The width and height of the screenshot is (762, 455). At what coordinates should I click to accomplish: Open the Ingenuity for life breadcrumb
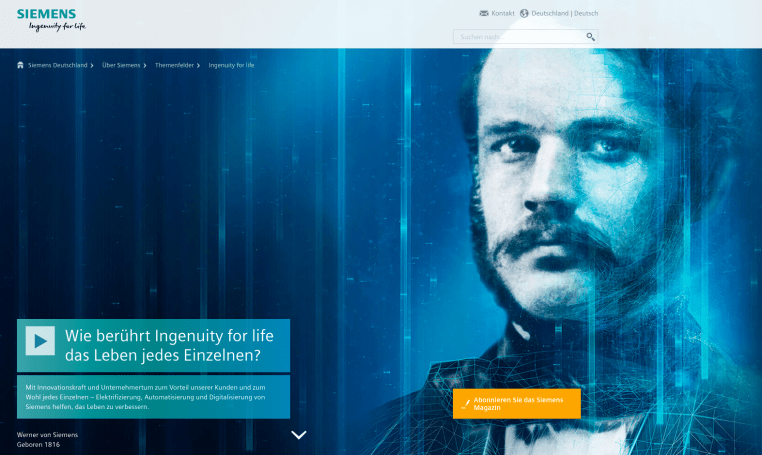click(x=231, y=65)
